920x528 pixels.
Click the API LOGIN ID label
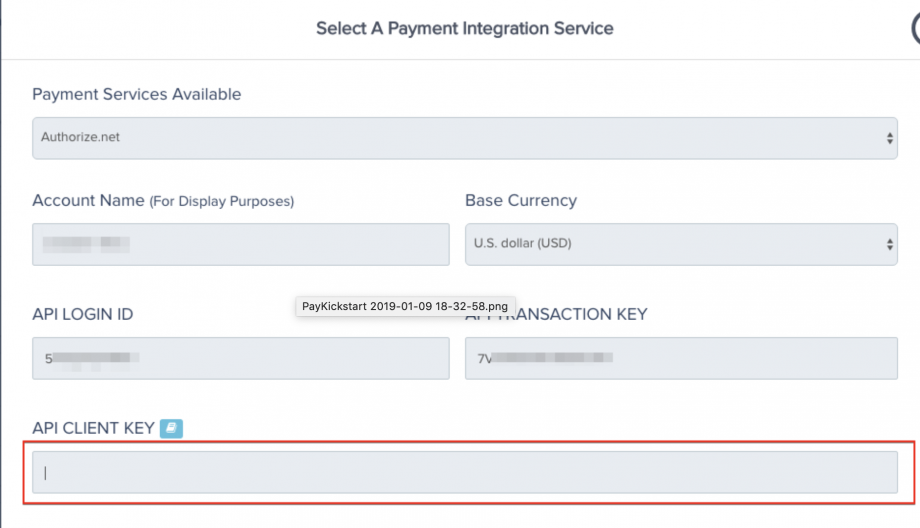click(83, 314)
